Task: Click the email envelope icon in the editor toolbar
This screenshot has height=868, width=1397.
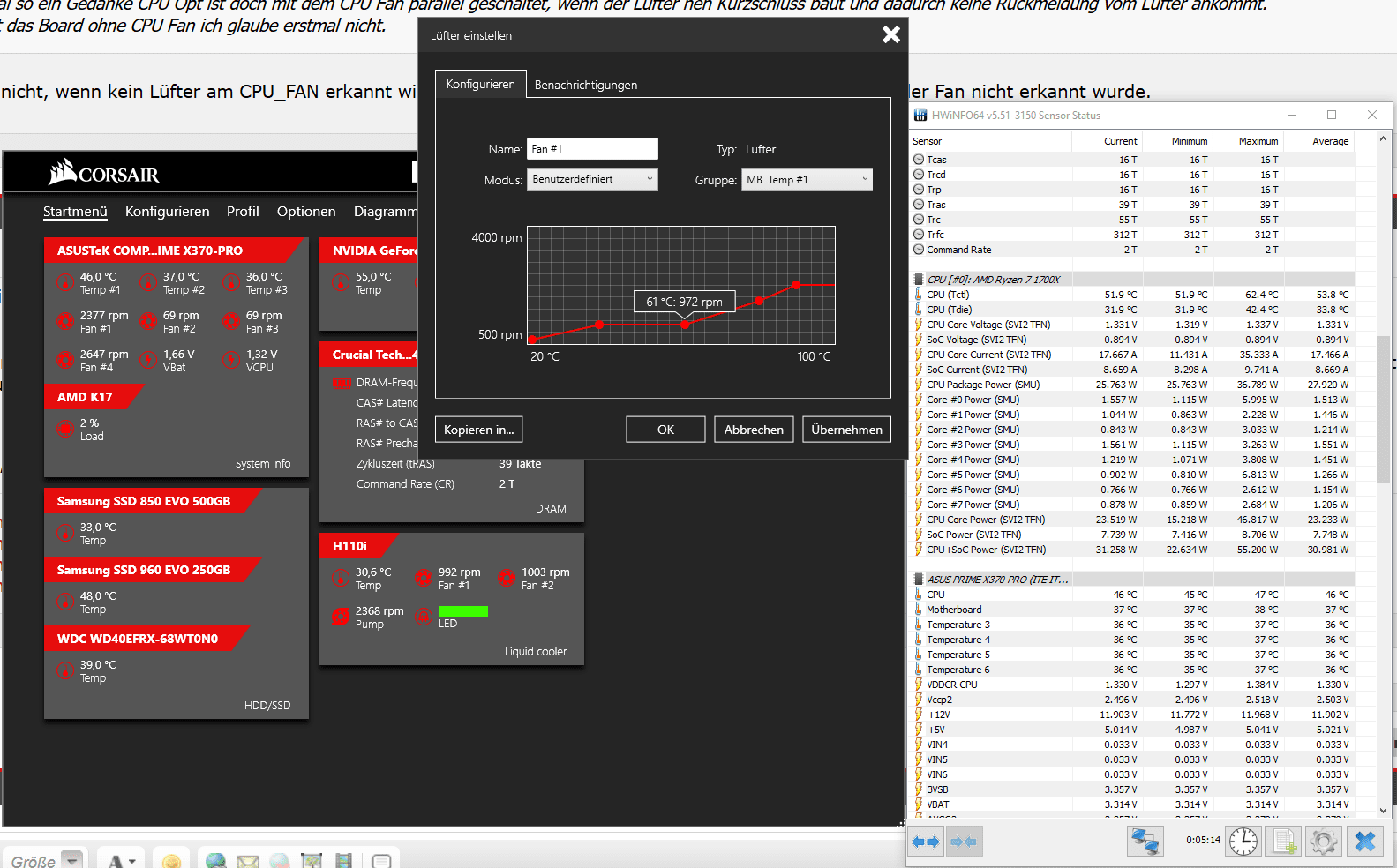Action: click(248, 861)
